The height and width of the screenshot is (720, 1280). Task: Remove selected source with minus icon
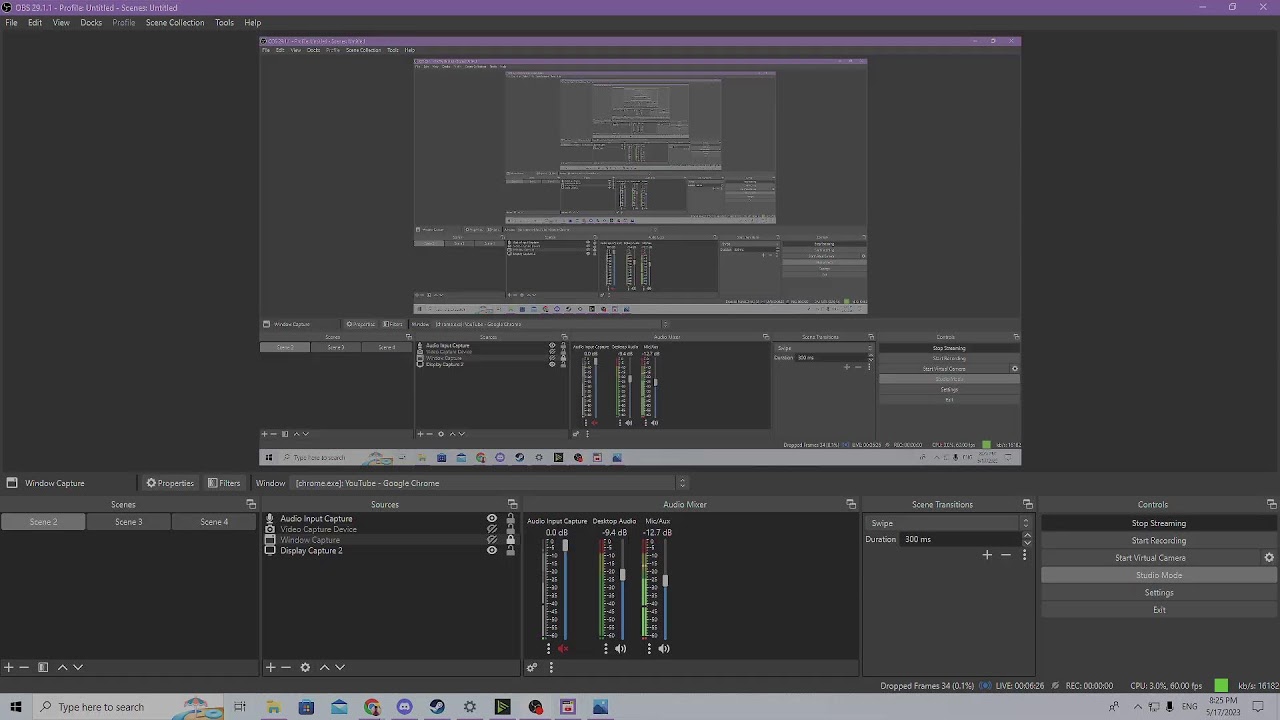click(286, 667)
